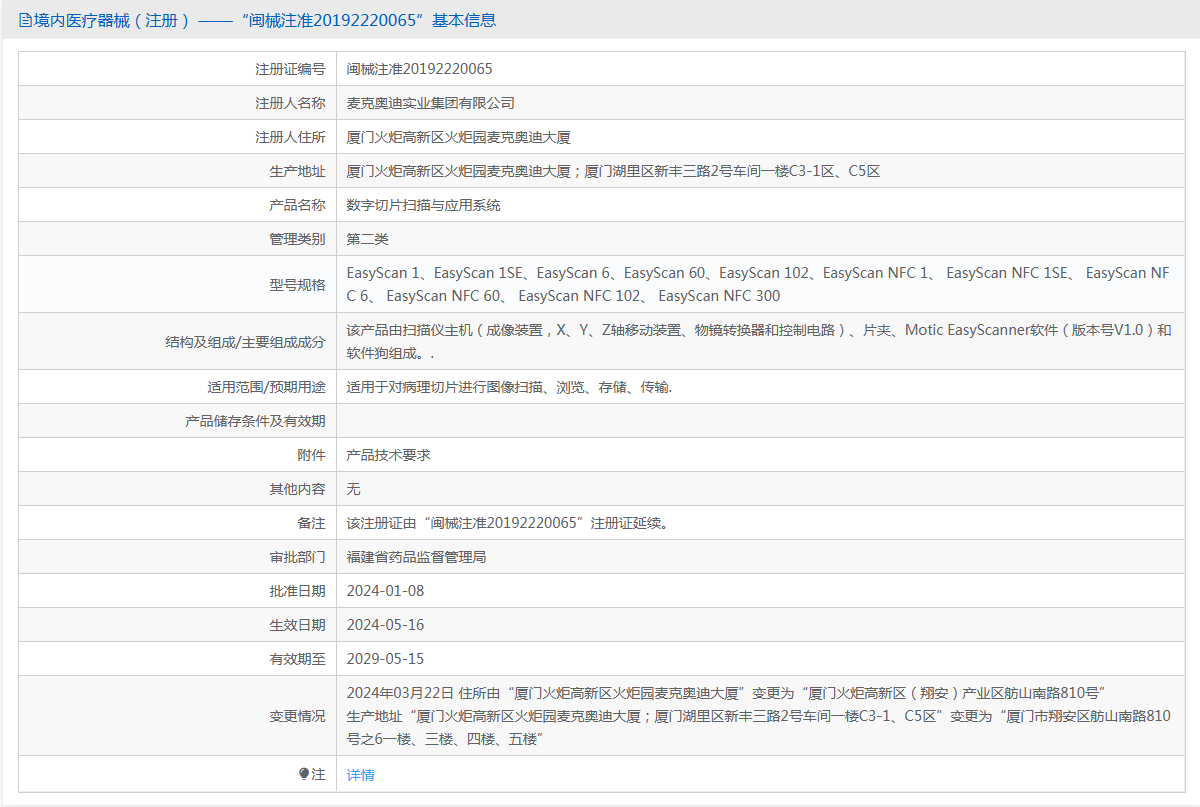Screen dimensions: 1200x807
Task: Click effective date 2024-05-16
Action: click(385, 625)
